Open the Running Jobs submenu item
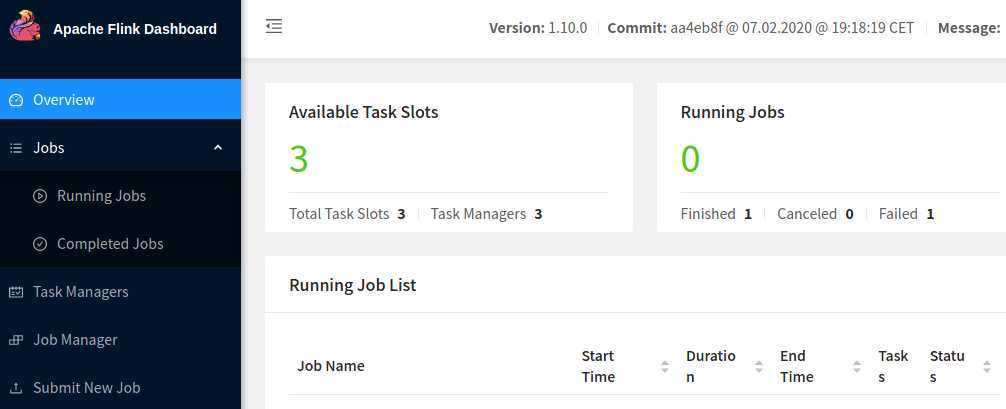The image size is (1006, 409). (x=101, y=196)
